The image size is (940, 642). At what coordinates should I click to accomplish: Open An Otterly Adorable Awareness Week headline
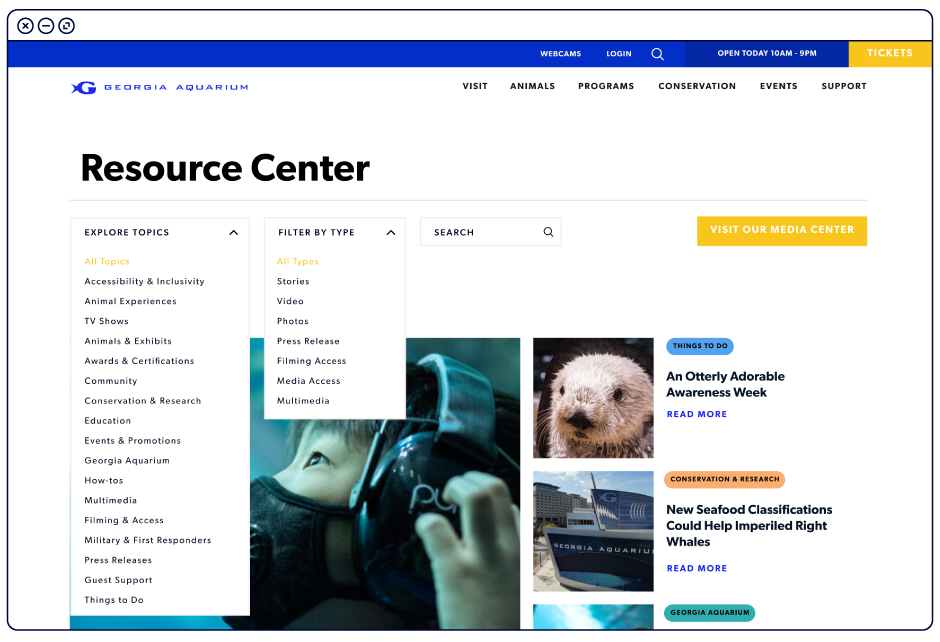pyautogui.click(x=725, y=384)
